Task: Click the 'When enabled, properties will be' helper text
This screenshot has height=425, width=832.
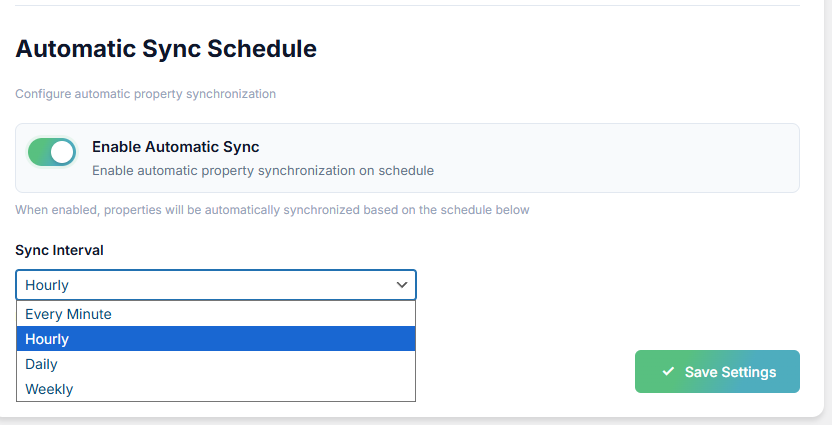Action: (272, 210)
